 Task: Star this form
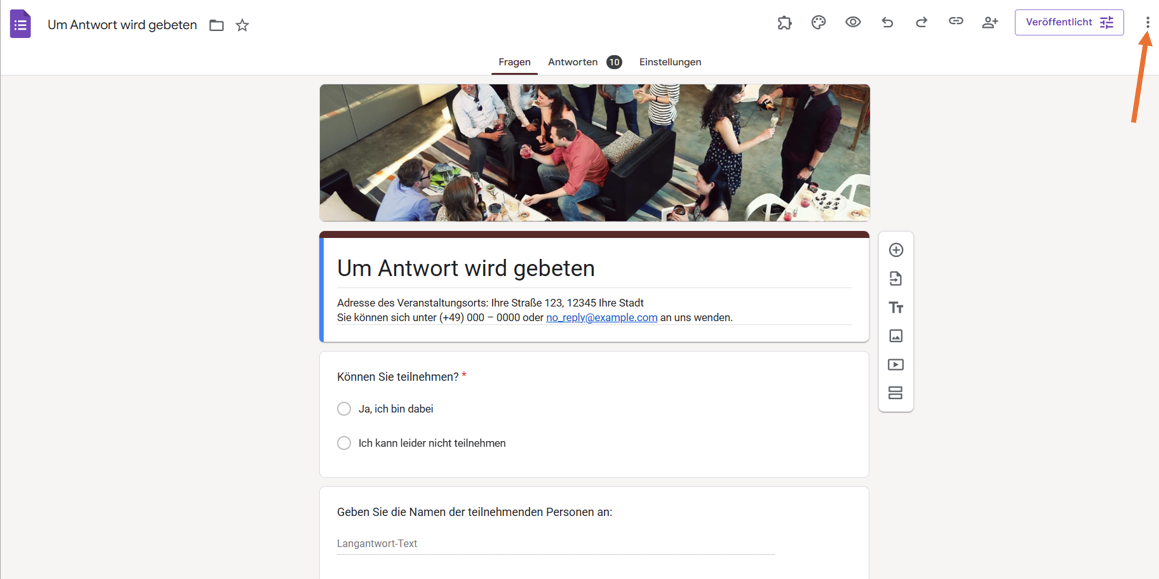(x=242, y=25)
